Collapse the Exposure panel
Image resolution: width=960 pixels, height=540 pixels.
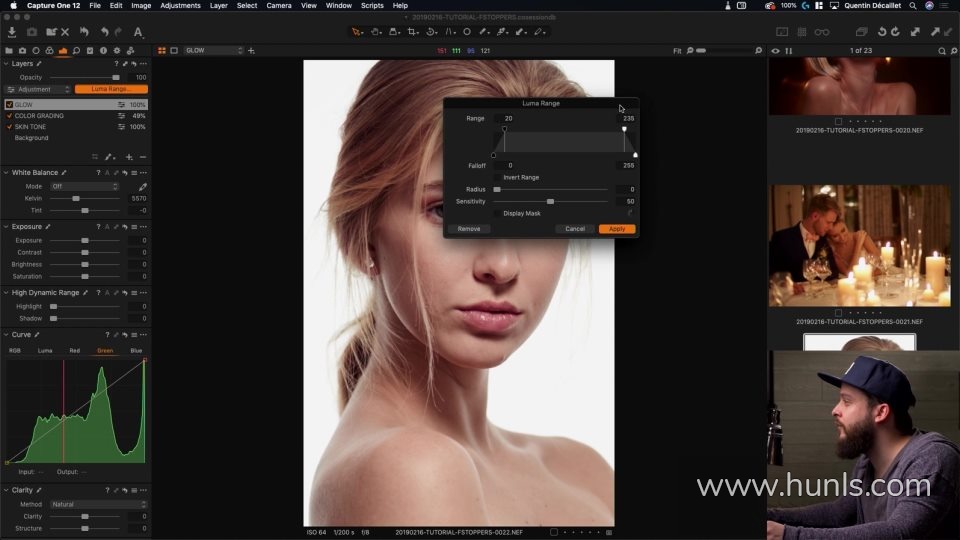[6, 226]
